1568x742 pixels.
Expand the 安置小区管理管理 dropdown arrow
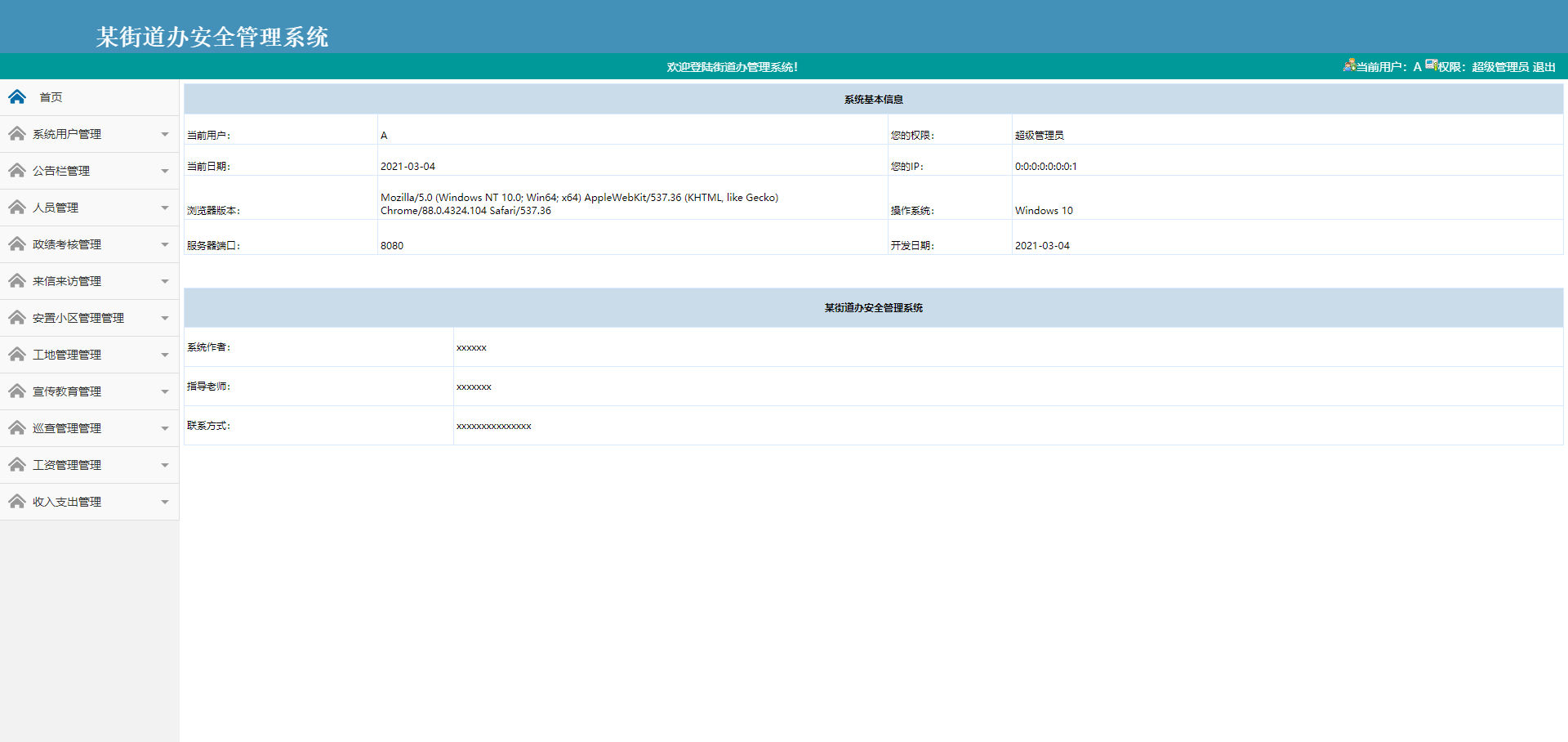click(x=165, y=319)
